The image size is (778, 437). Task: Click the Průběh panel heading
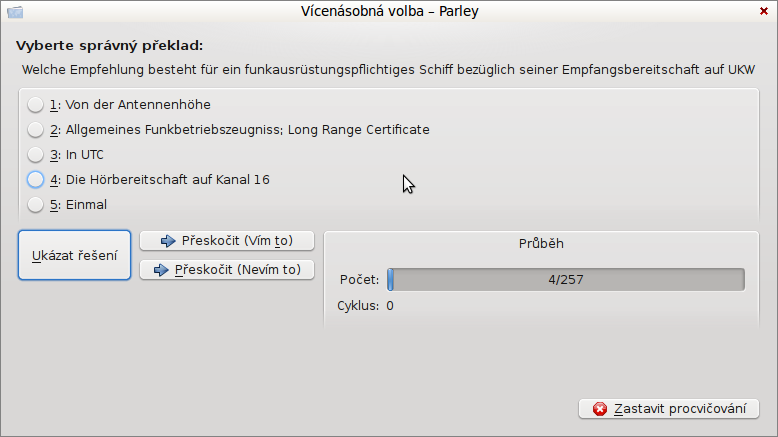pos(541,244)
